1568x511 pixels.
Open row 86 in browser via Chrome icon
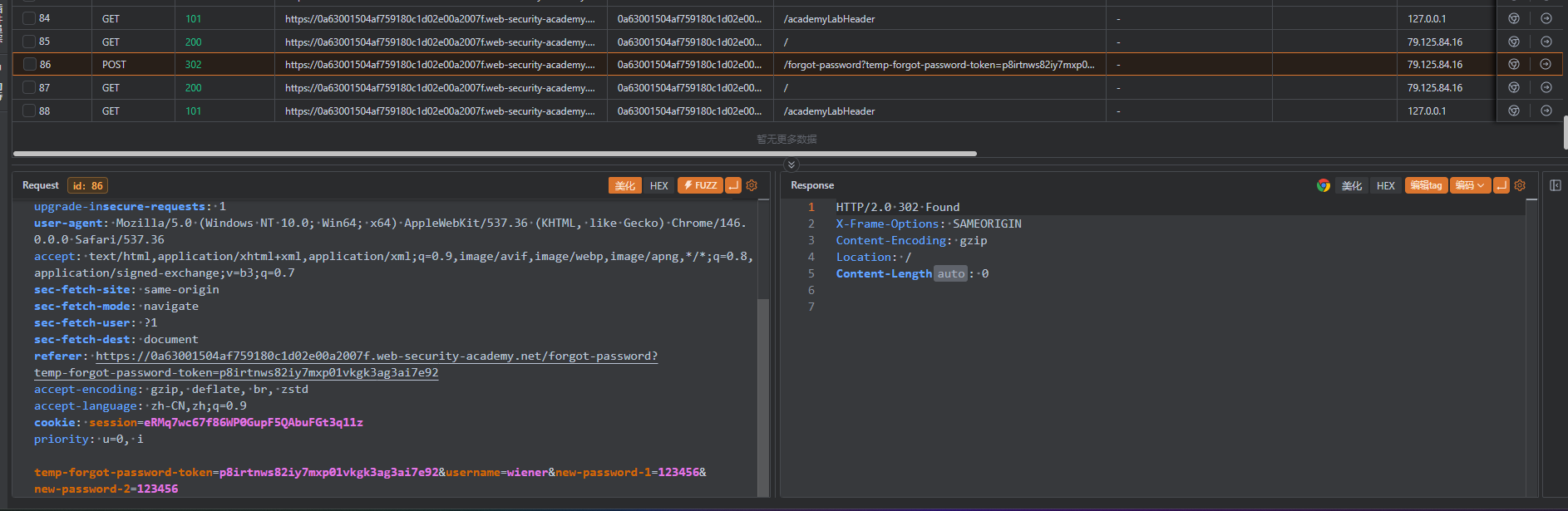click(1514, 64)
